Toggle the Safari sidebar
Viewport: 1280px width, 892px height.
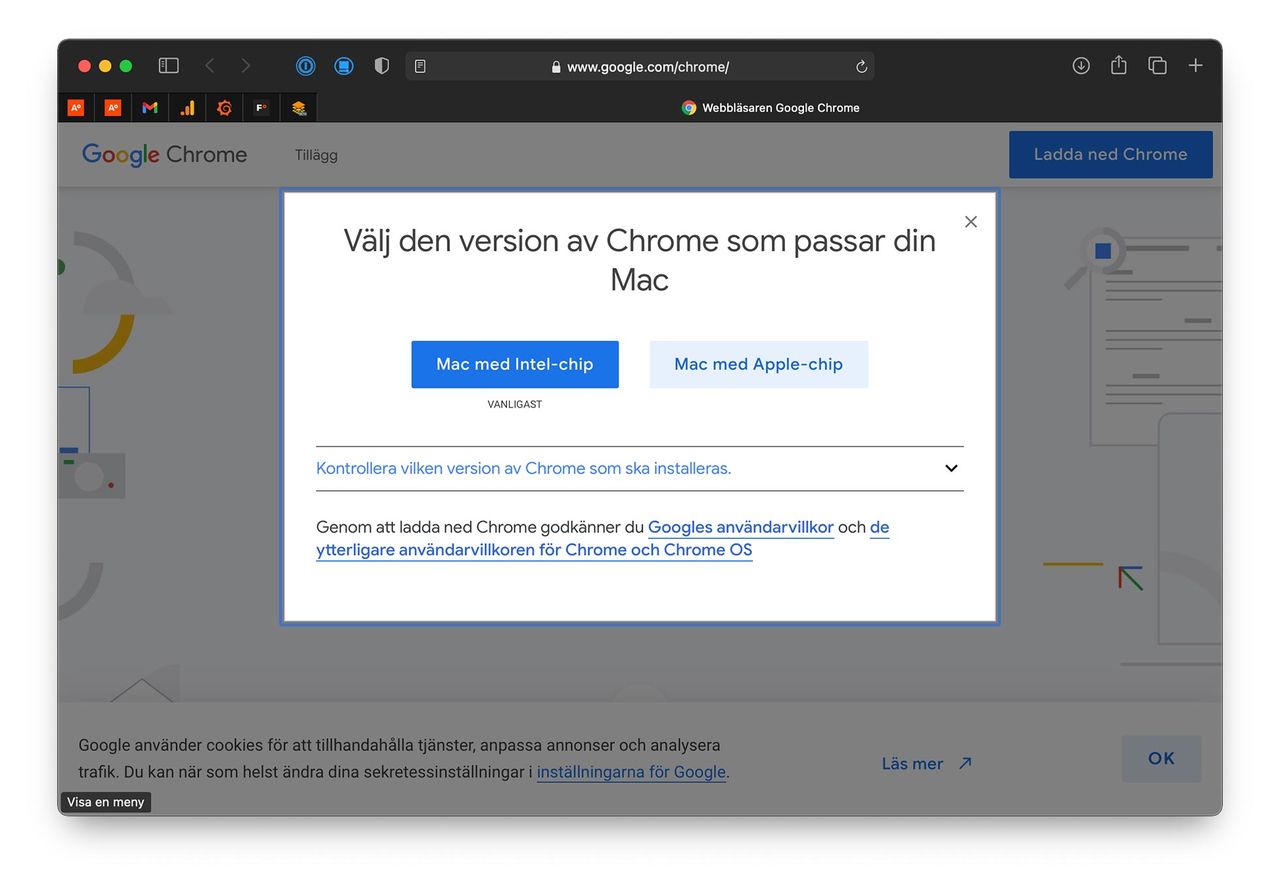169,66
